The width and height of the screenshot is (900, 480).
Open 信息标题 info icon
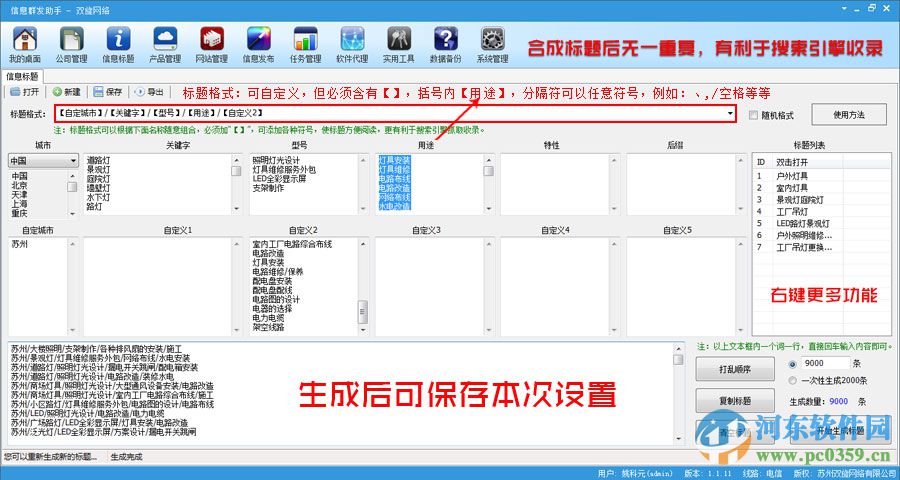coord(118,44)
